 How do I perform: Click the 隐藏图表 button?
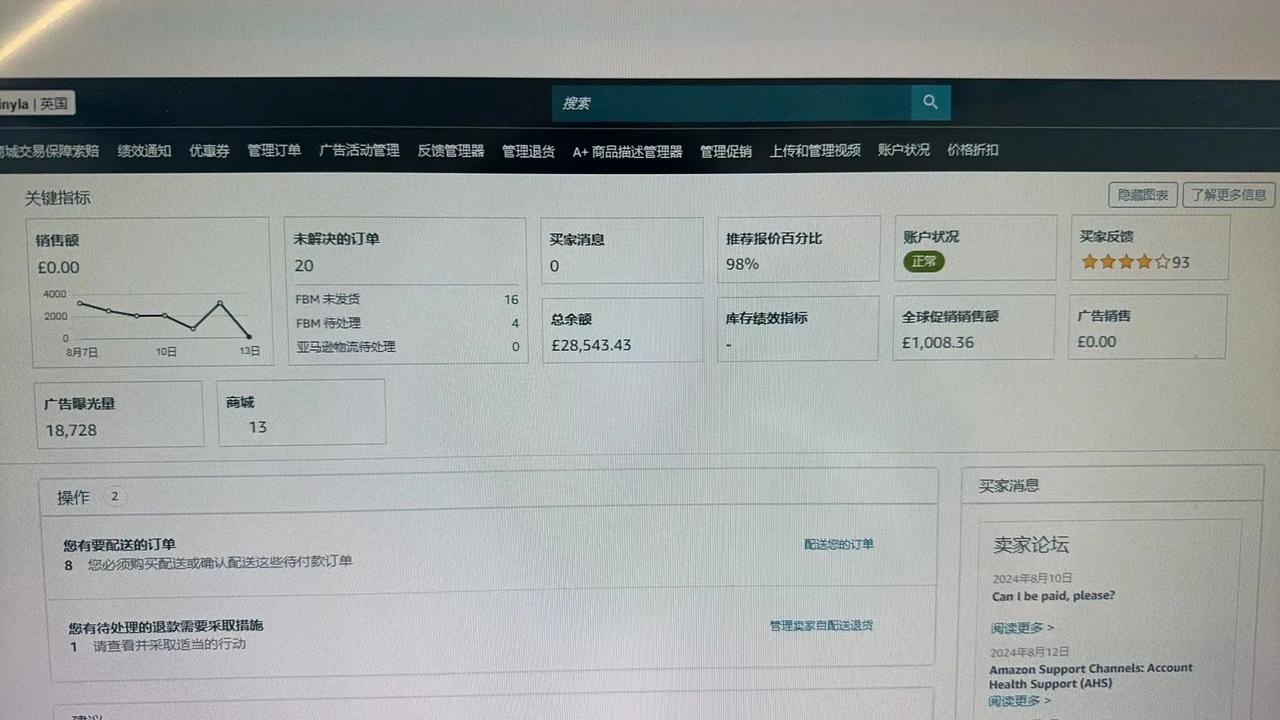coord(1143,195)
